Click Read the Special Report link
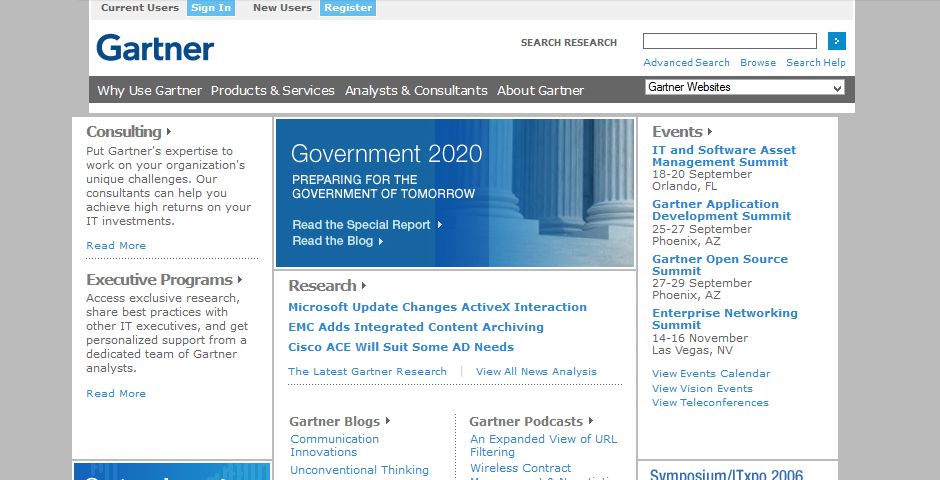Screen dimensions: 940x480 [x=361, y=225]
